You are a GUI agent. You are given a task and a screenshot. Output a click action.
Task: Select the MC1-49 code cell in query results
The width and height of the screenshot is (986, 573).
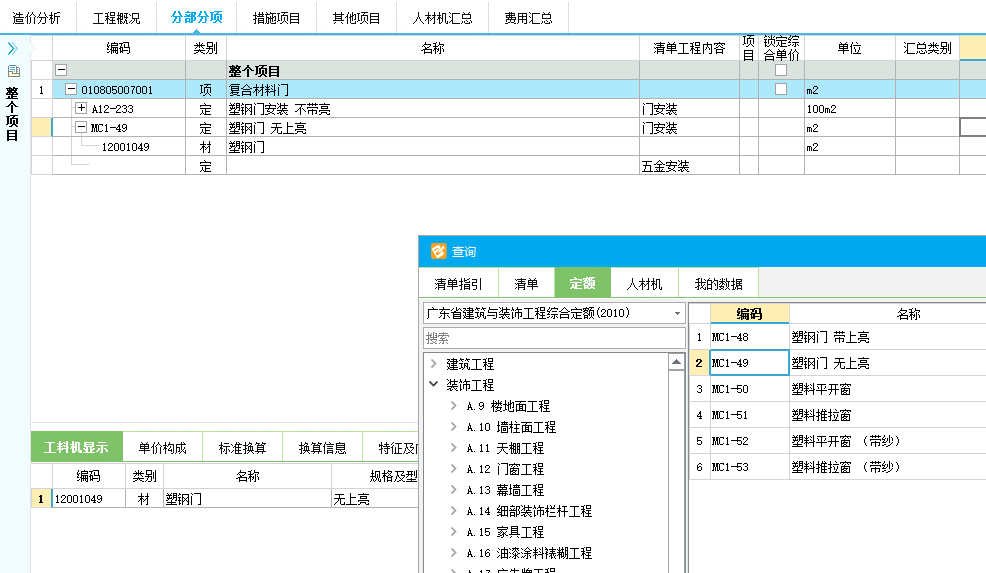pos(749,363)
